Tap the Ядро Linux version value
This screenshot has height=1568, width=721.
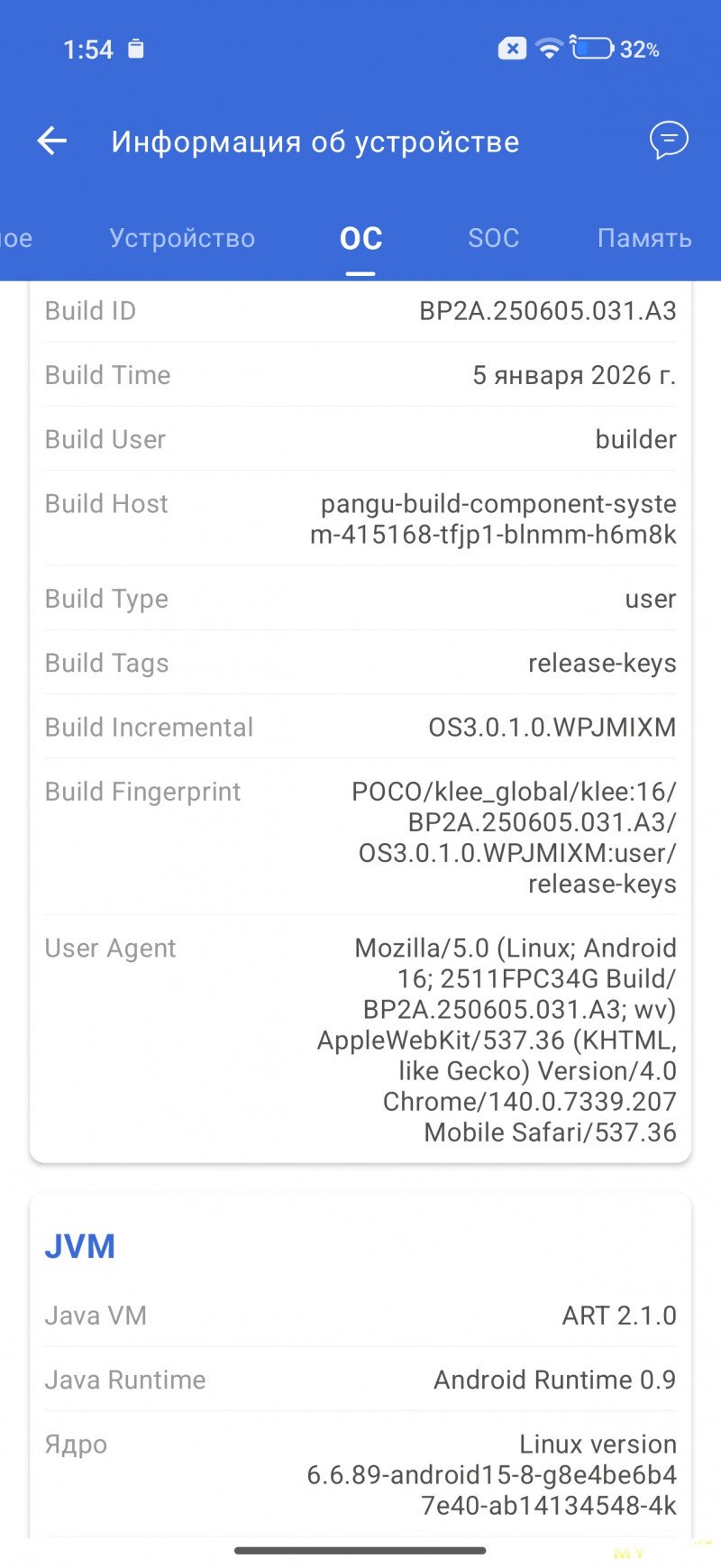coord(493,1475)
